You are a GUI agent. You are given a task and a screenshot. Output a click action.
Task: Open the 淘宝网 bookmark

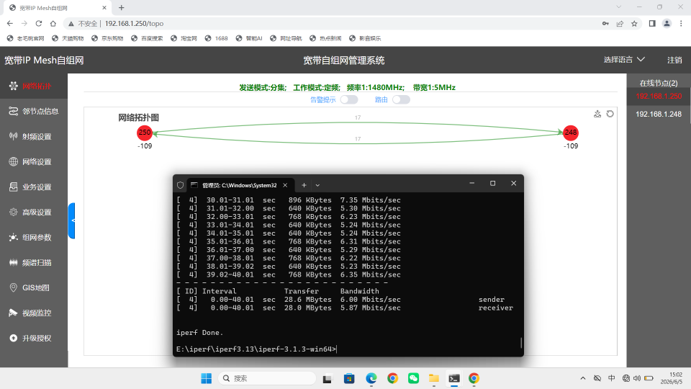point(184,38)
